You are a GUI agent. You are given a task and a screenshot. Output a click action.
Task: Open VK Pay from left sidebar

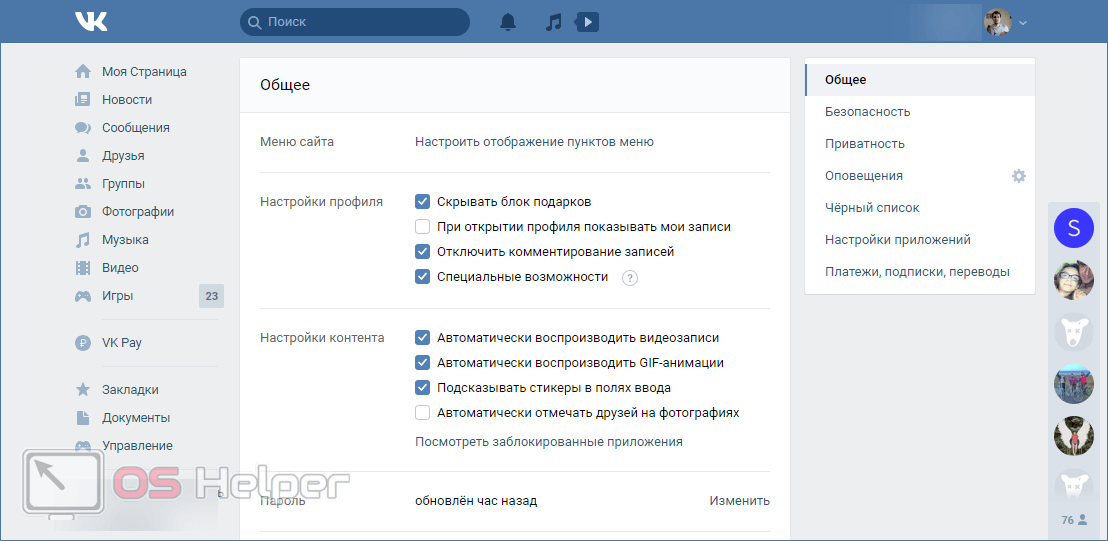[x=121, y=343]
